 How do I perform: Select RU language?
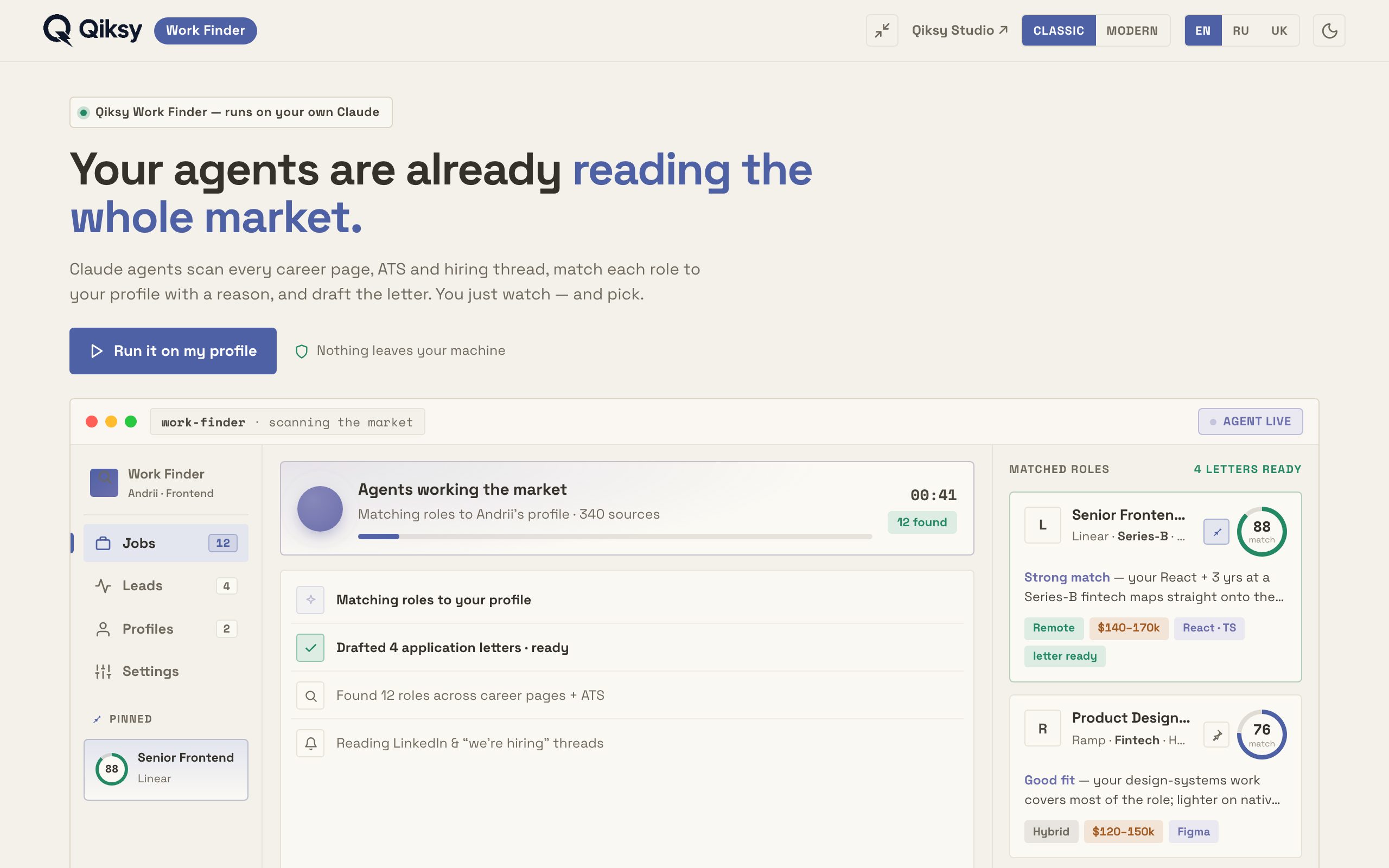1240,30
